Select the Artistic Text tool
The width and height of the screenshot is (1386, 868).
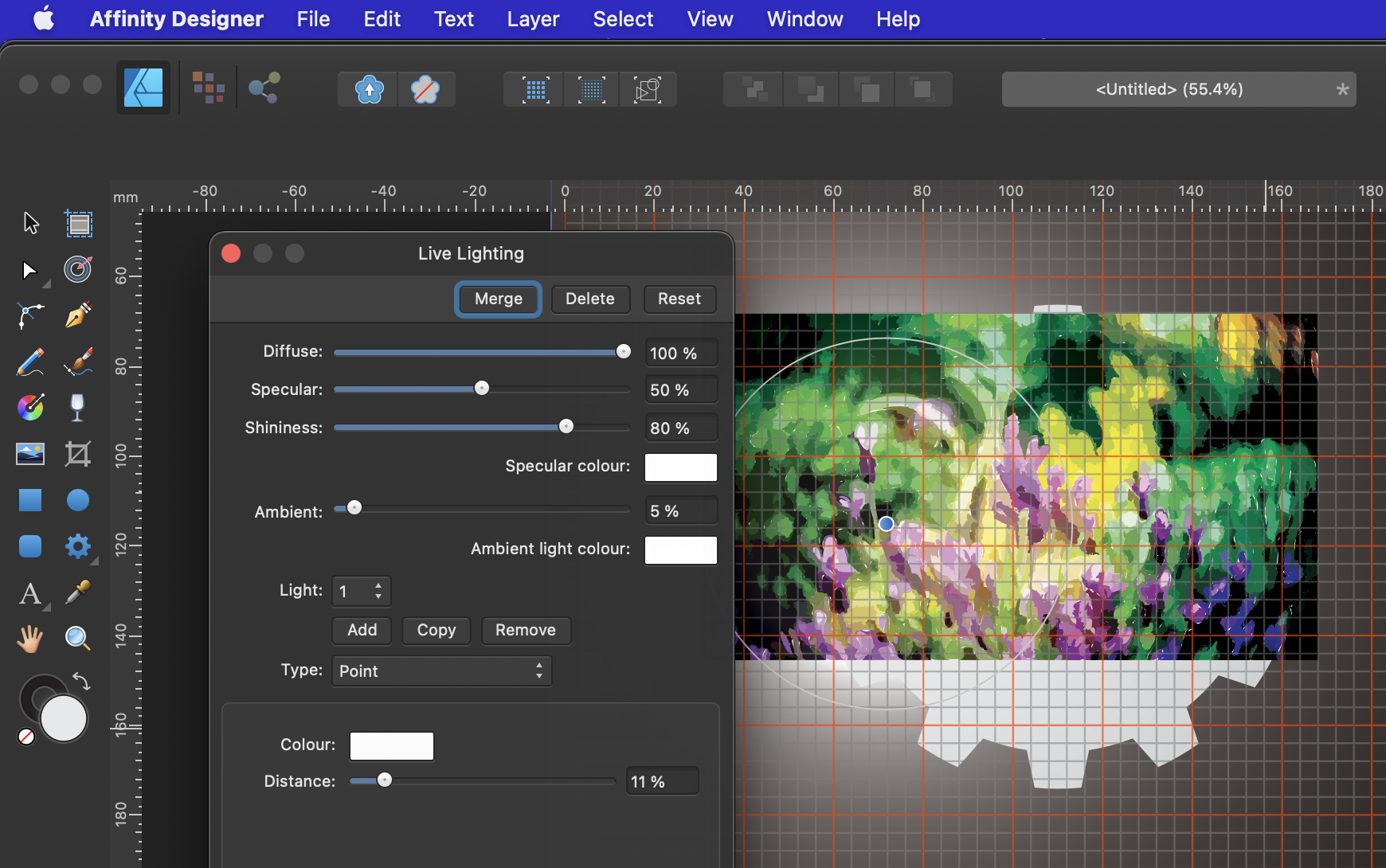point(30,594)
